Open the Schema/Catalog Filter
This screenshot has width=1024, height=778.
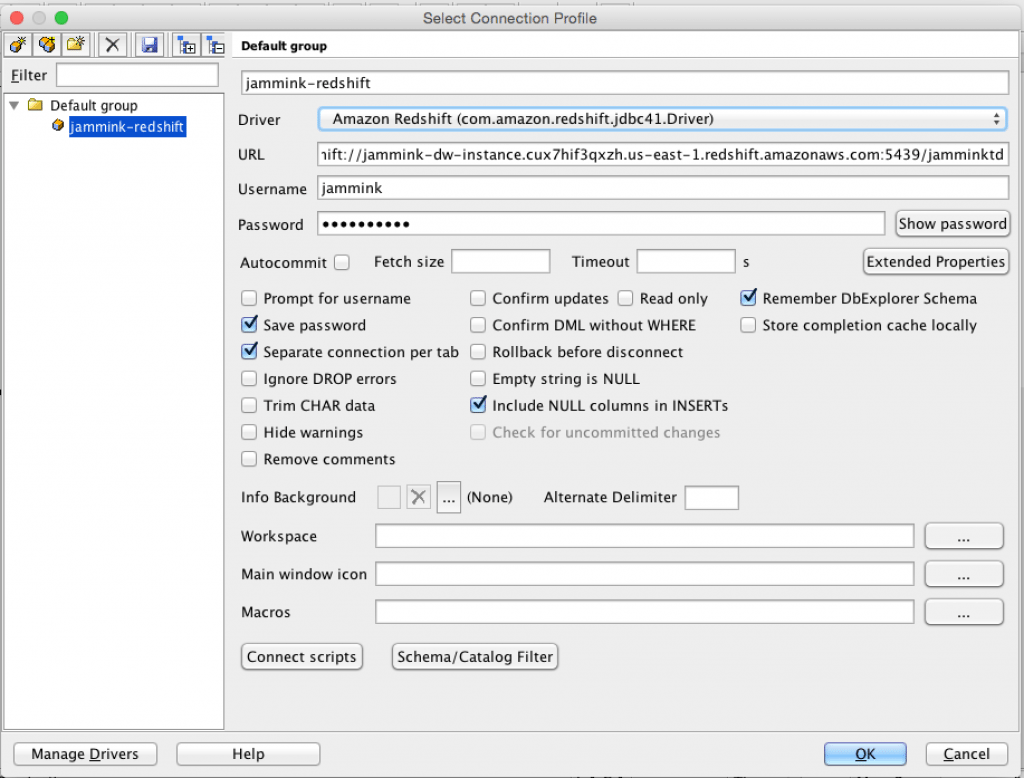[475, 656]
